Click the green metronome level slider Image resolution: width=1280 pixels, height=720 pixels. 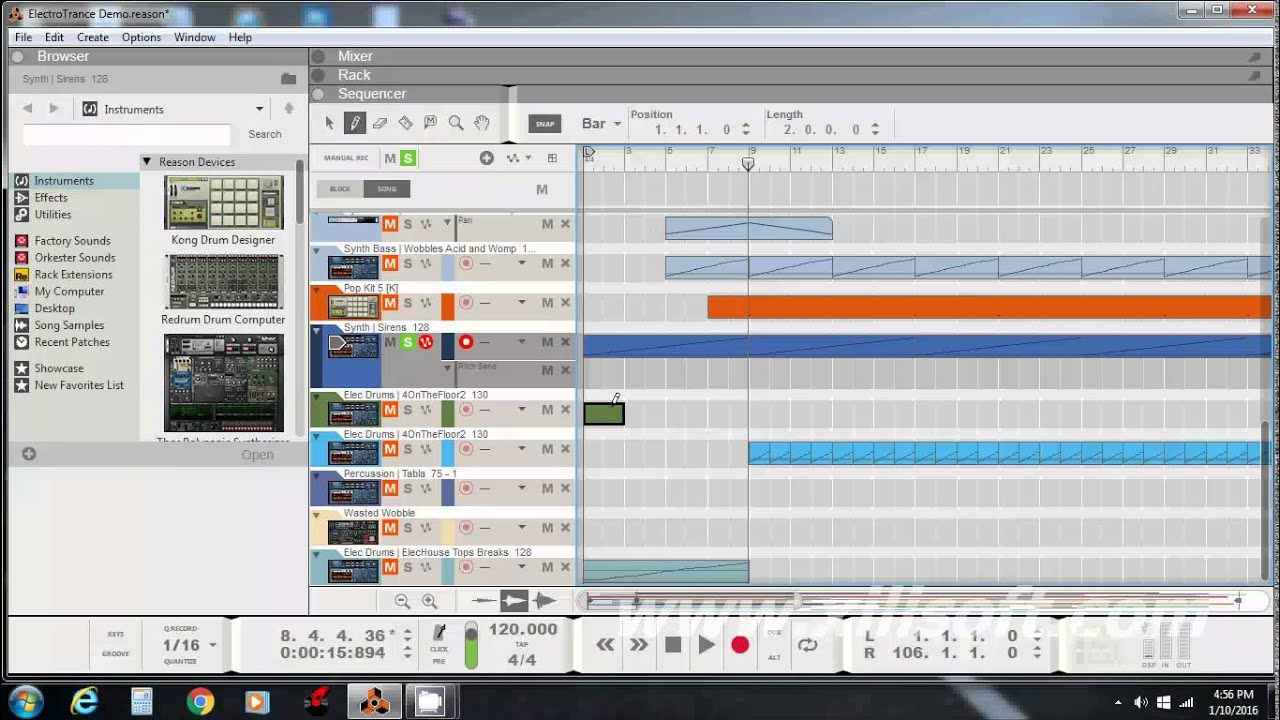tap(471, 645)
